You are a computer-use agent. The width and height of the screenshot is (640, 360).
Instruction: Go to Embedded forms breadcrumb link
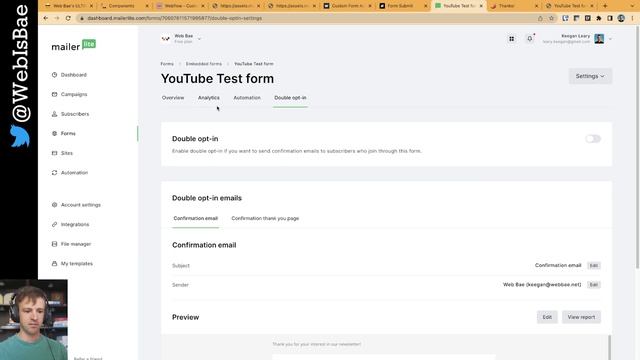(x=204, y=64)
